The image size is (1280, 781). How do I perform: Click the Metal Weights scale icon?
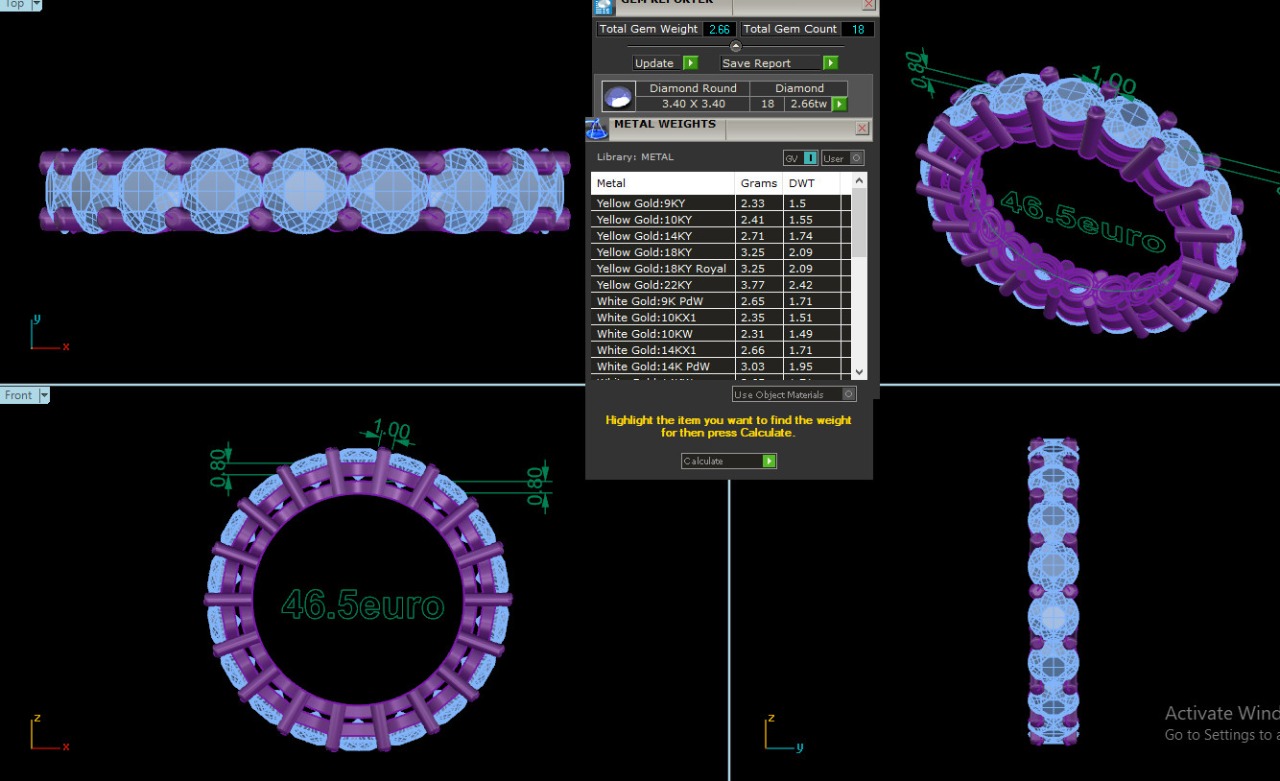596,129
